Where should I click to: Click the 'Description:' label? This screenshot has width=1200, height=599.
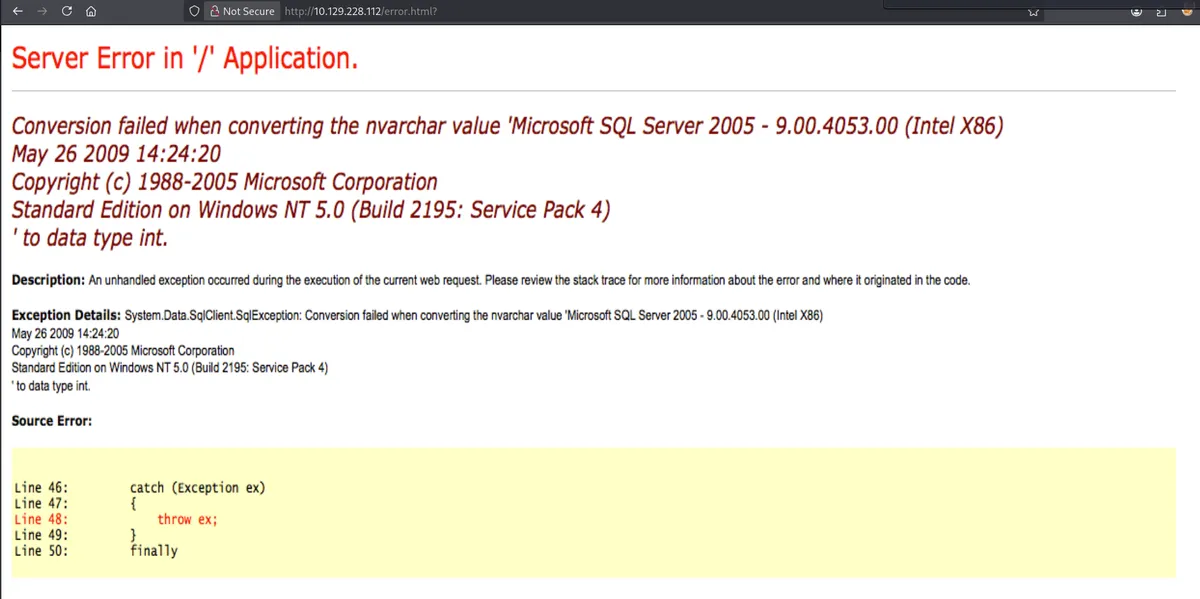tap(48, 280)
